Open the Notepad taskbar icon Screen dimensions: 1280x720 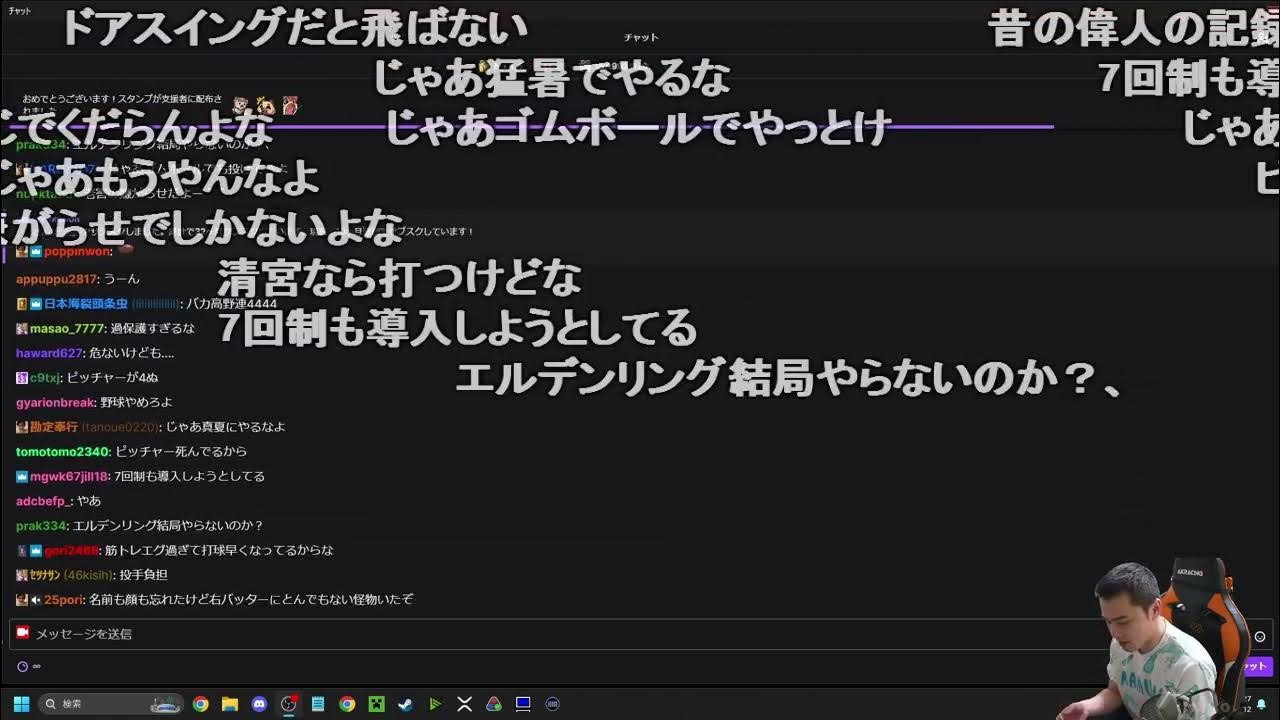coord(318,704)
